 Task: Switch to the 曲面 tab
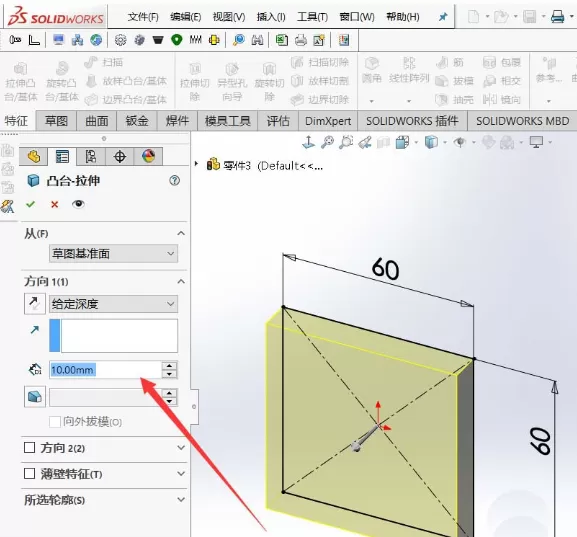tap(96, 121)
